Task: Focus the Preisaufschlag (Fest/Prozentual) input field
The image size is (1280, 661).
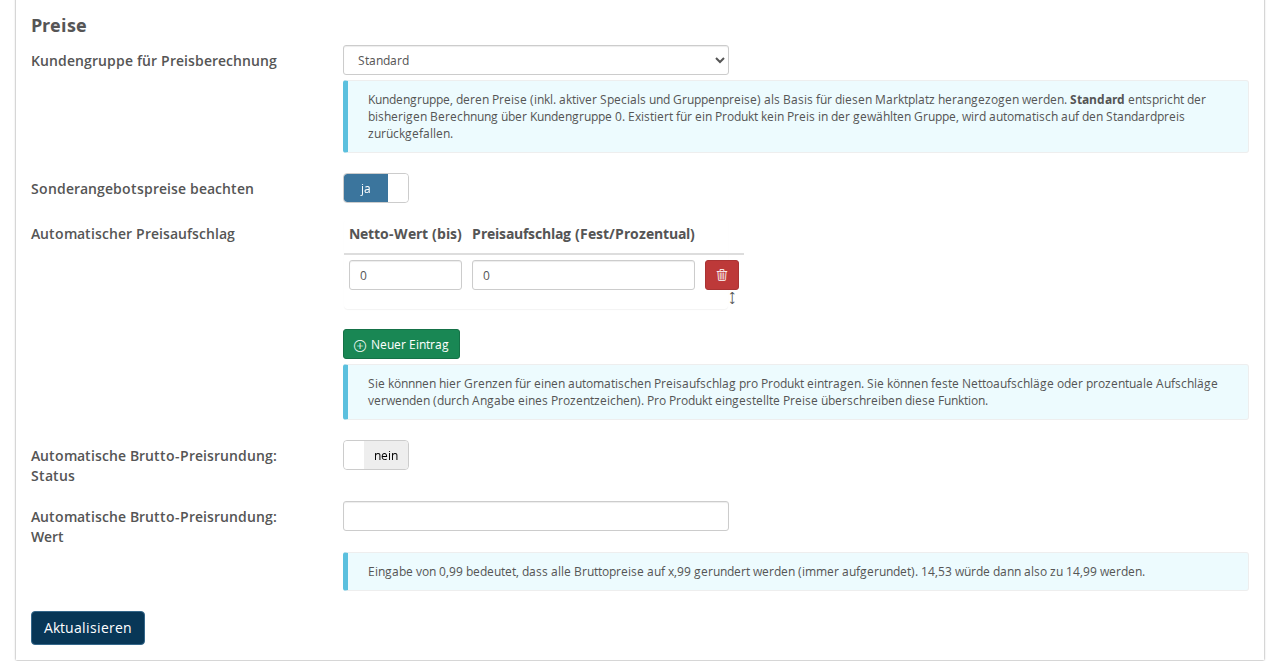Action: click(583, 275)
